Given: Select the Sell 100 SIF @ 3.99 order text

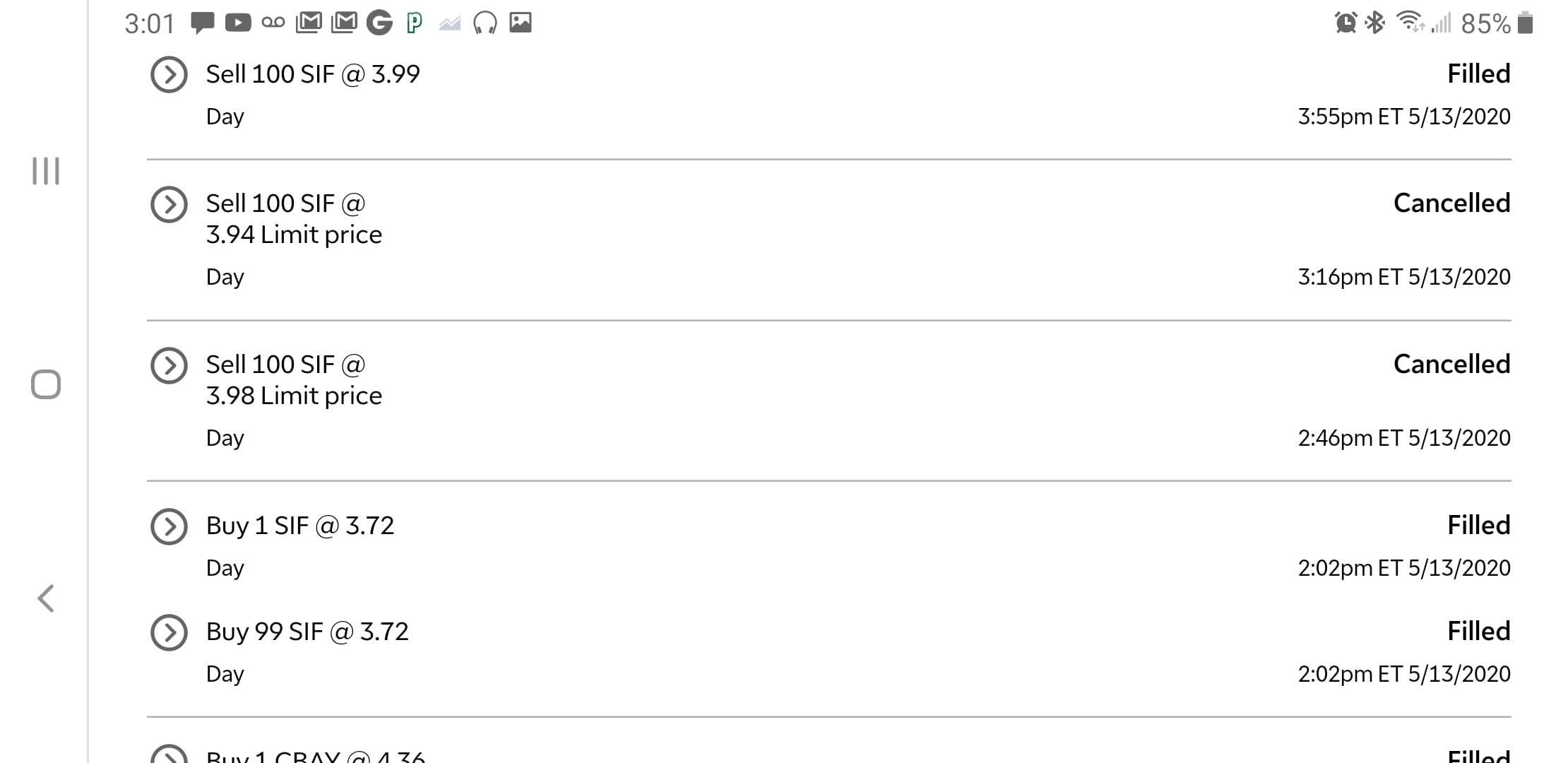Looking at the screenshot, I should click(x=313, y=74).
